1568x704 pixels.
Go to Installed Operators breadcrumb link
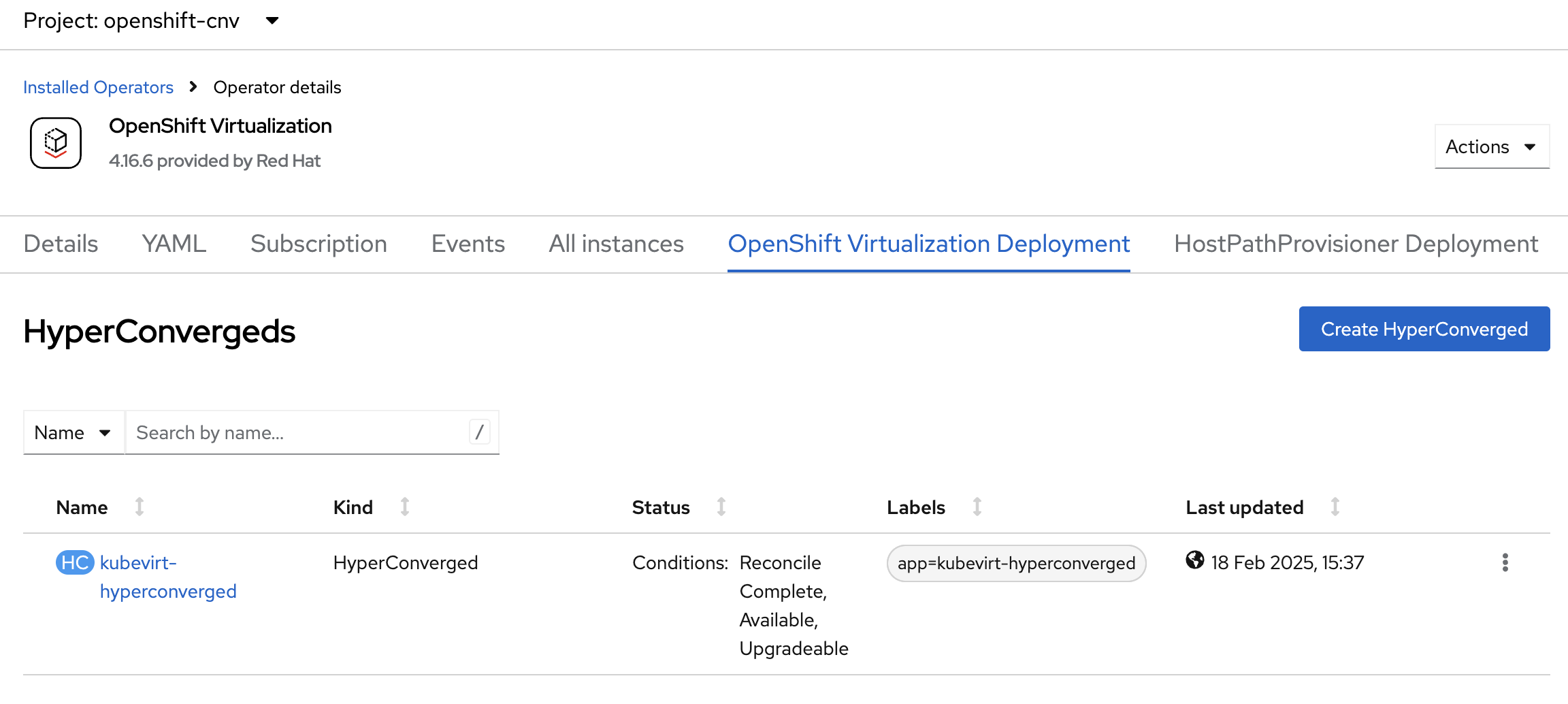(98, 87)
